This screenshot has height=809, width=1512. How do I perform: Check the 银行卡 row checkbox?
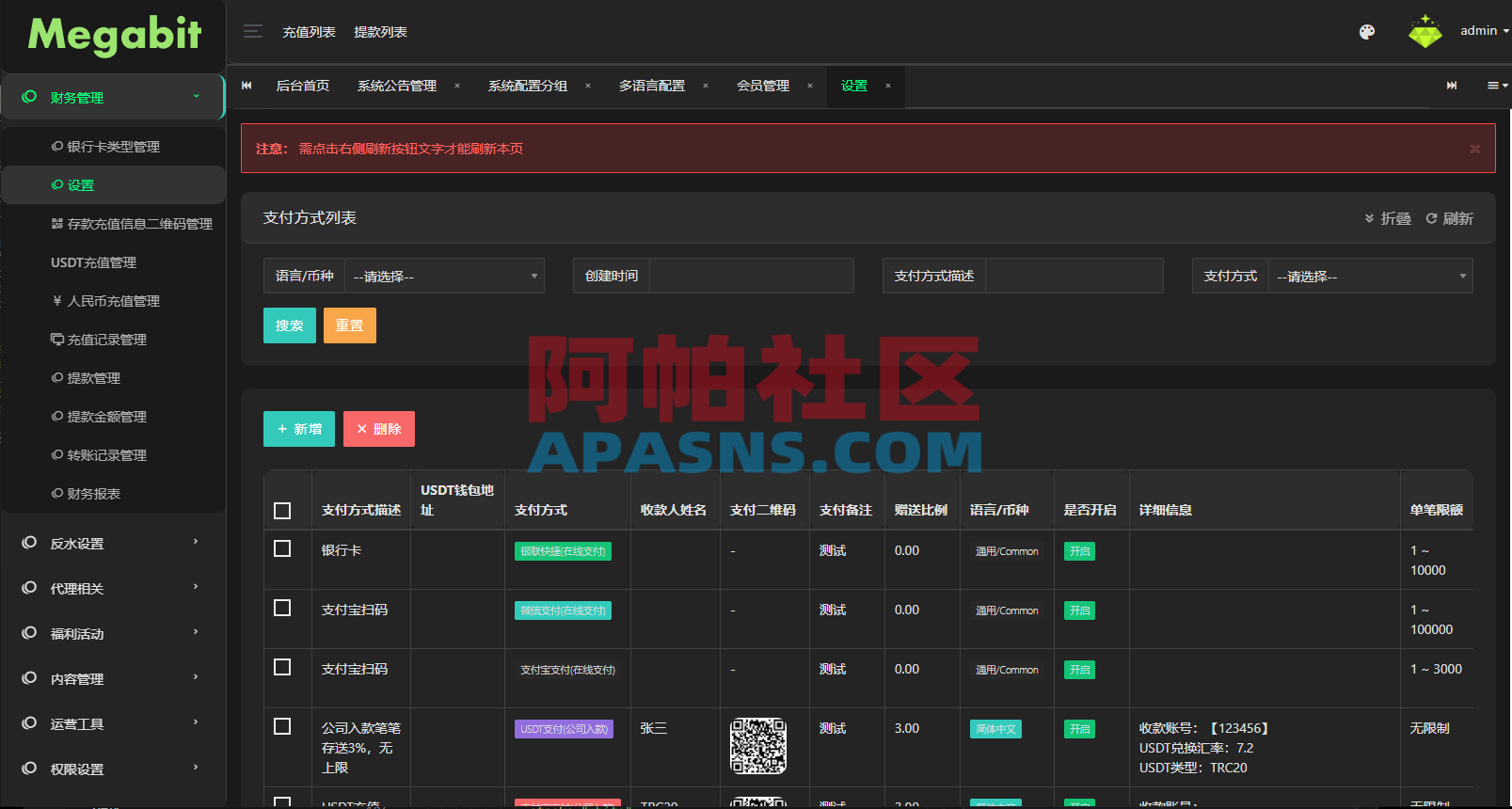tap(282, 548)
